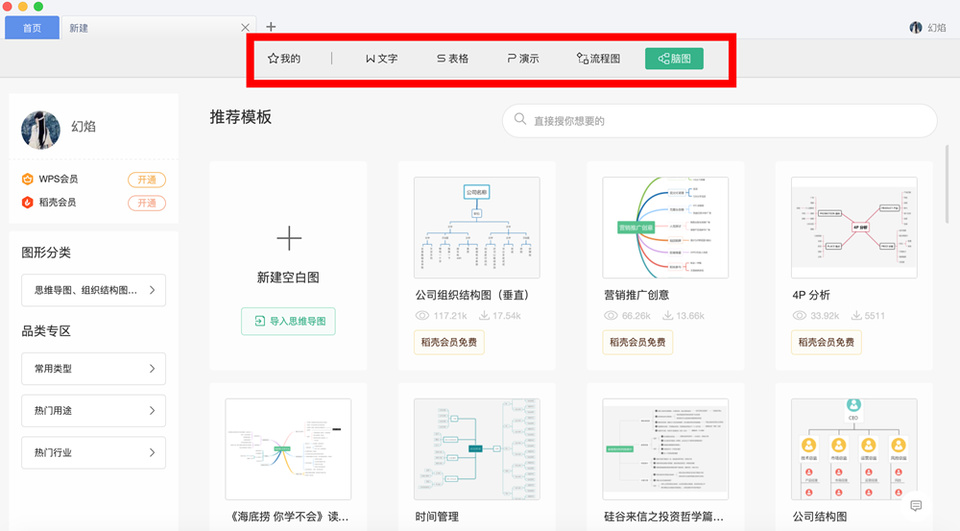Expand the 热门行业 section
This screenshot has width=960, height=531.
pyautogui.click(x=93, y=453)
